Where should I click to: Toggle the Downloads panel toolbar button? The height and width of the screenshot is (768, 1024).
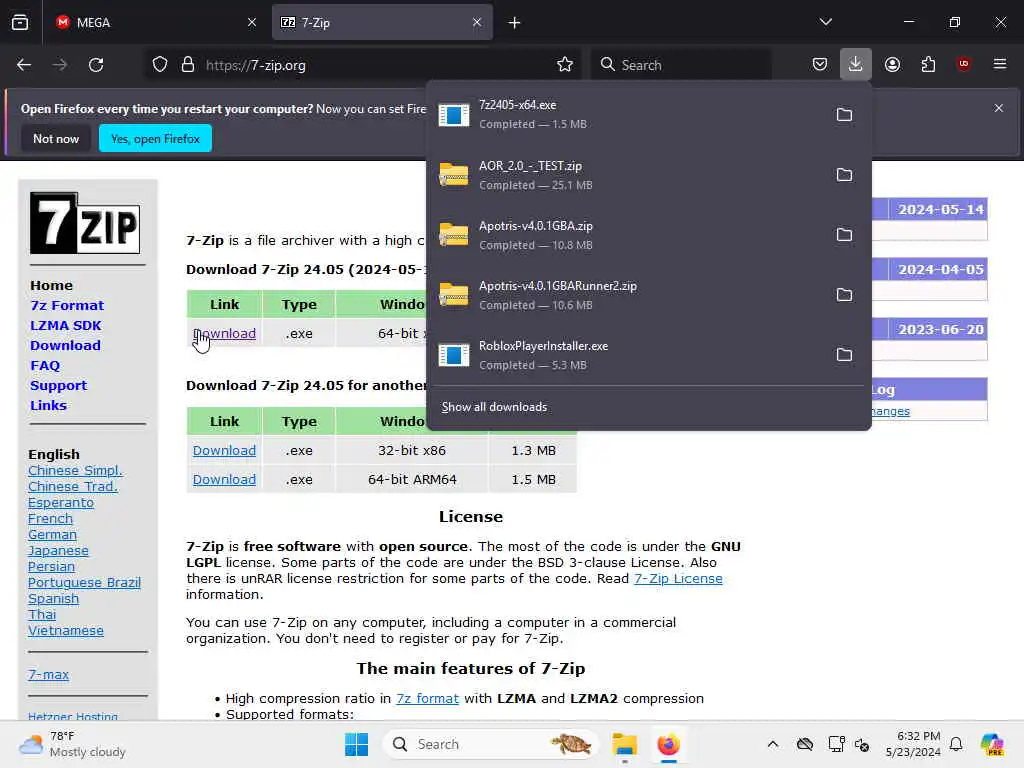(856, 65)
